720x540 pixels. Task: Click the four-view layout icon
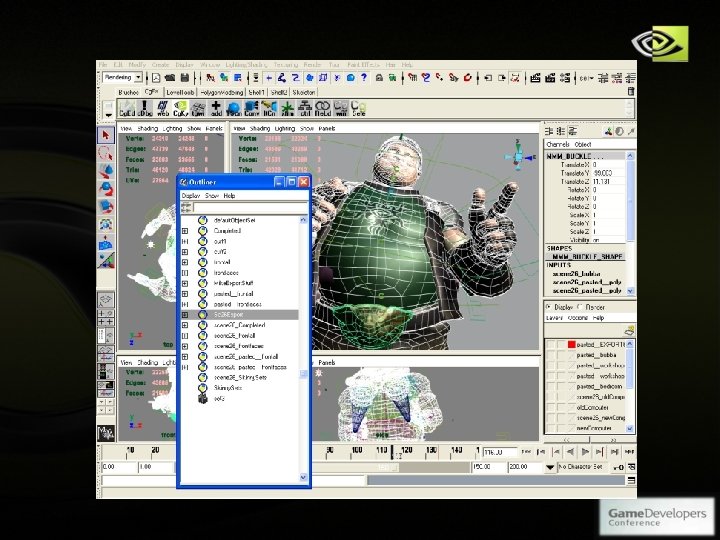click(x=106, y=318)
